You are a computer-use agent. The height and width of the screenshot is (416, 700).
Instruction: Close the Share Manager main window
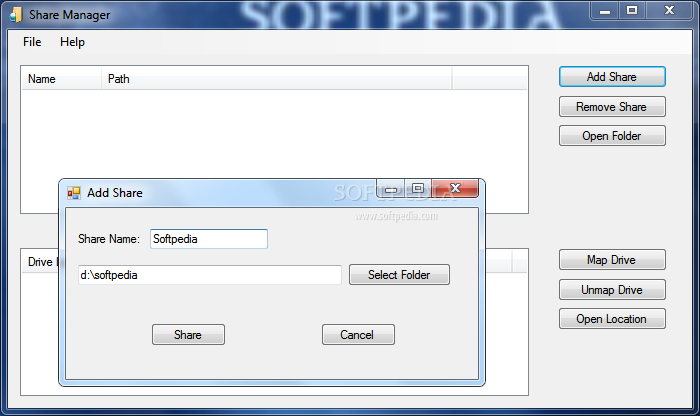tap(669, 11)
